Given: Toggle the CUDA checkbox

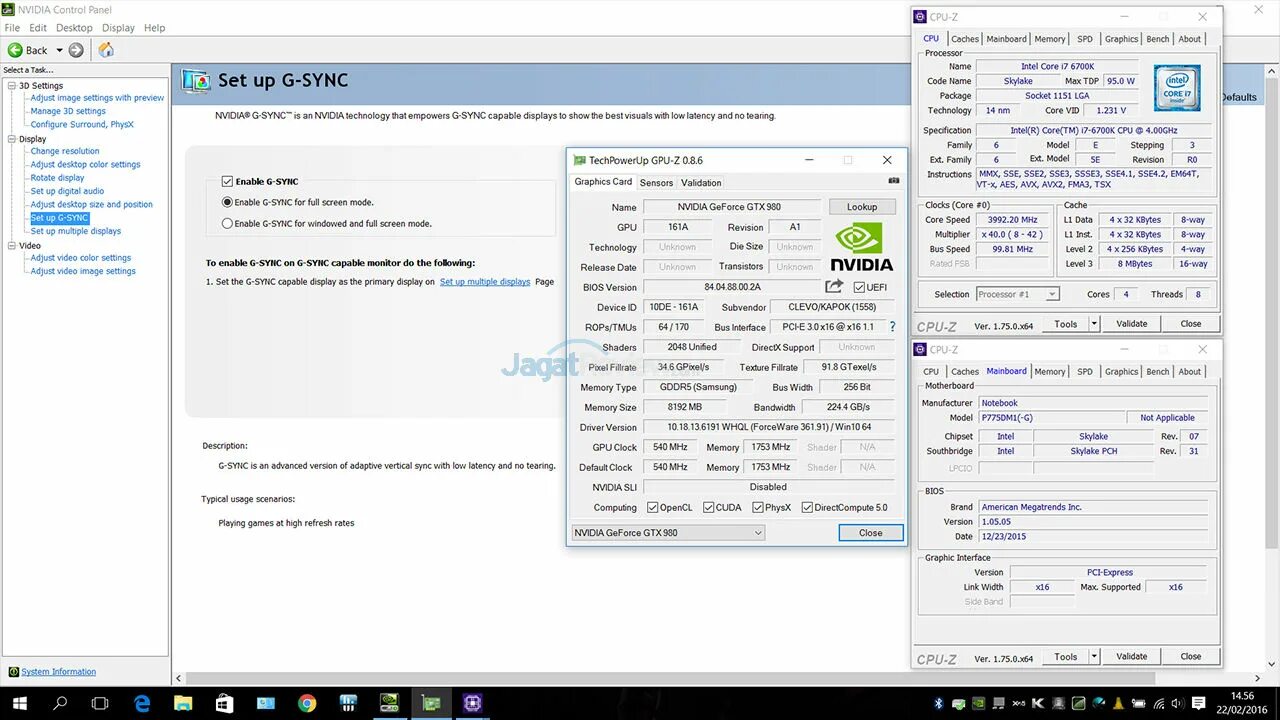Looking at the screenshot, I should pyautogui.click(x=709, y=507).
